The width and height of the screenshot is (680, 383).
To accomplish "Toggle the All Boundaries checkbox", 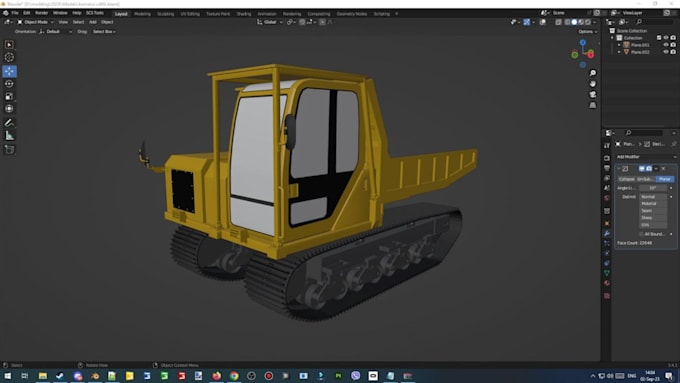I will 641,234.
